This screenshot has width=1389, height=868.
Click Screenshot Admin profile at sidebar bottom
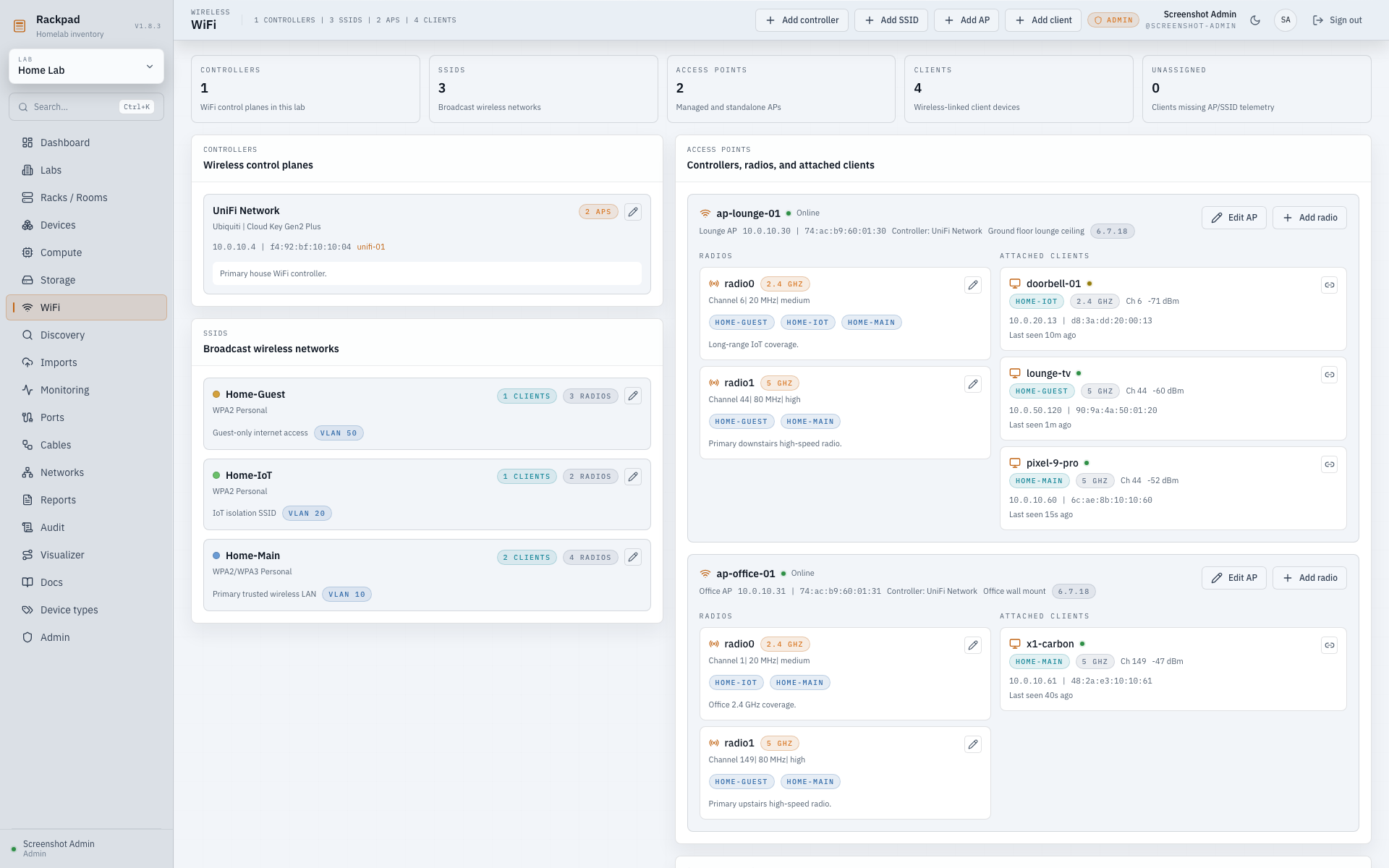86,848
